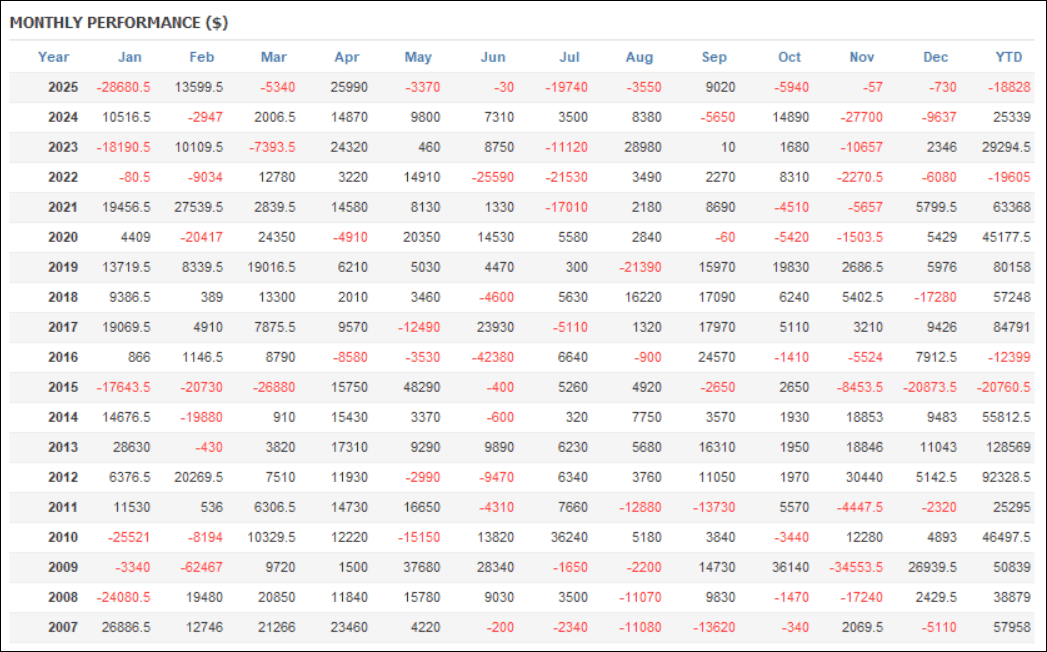The width and height of the screenshot is (1047, 652).
Task: Select the -42380 value in June 2016
Action: pos(492,357)
